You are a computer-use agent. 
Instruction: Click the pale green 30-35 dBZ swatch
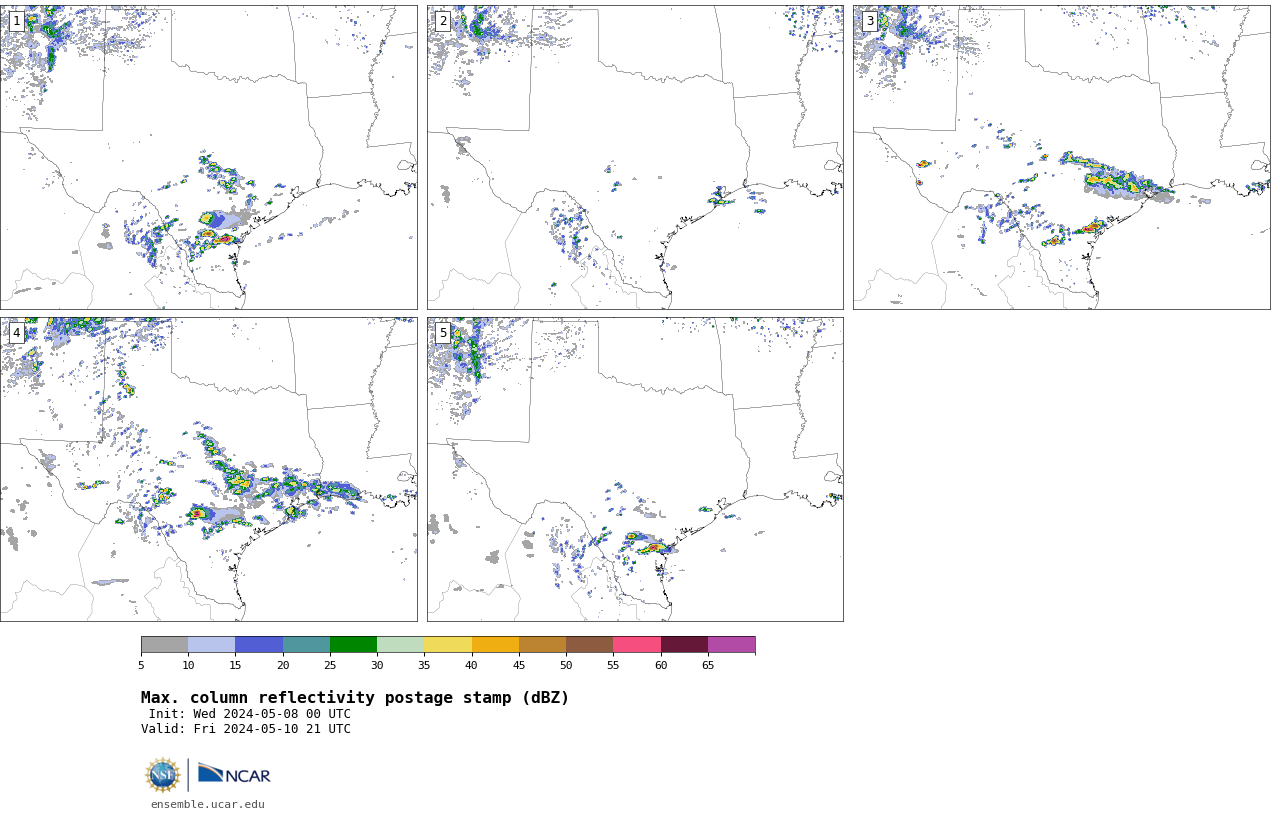pos(400,645)
